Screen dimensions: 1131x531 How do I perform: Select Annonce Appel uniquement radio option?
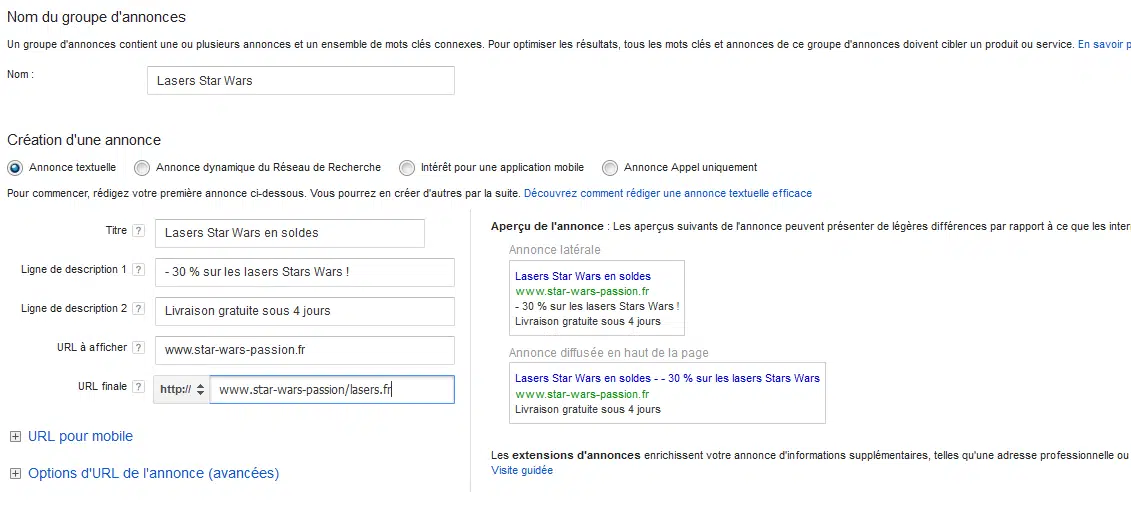click(x=609, y=168)
